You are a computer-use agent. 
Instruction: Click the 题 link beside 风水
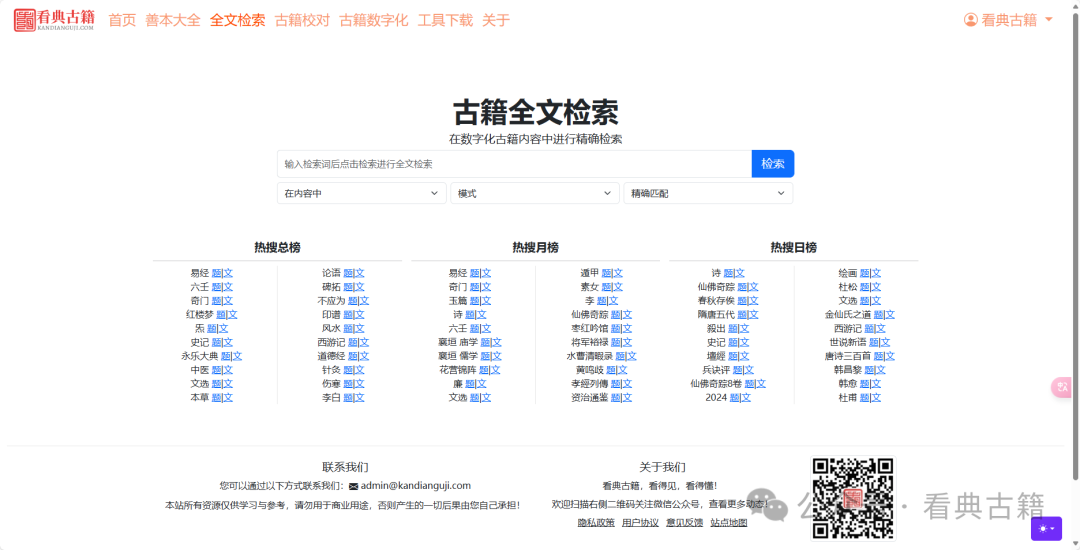(x=348, y=328)
